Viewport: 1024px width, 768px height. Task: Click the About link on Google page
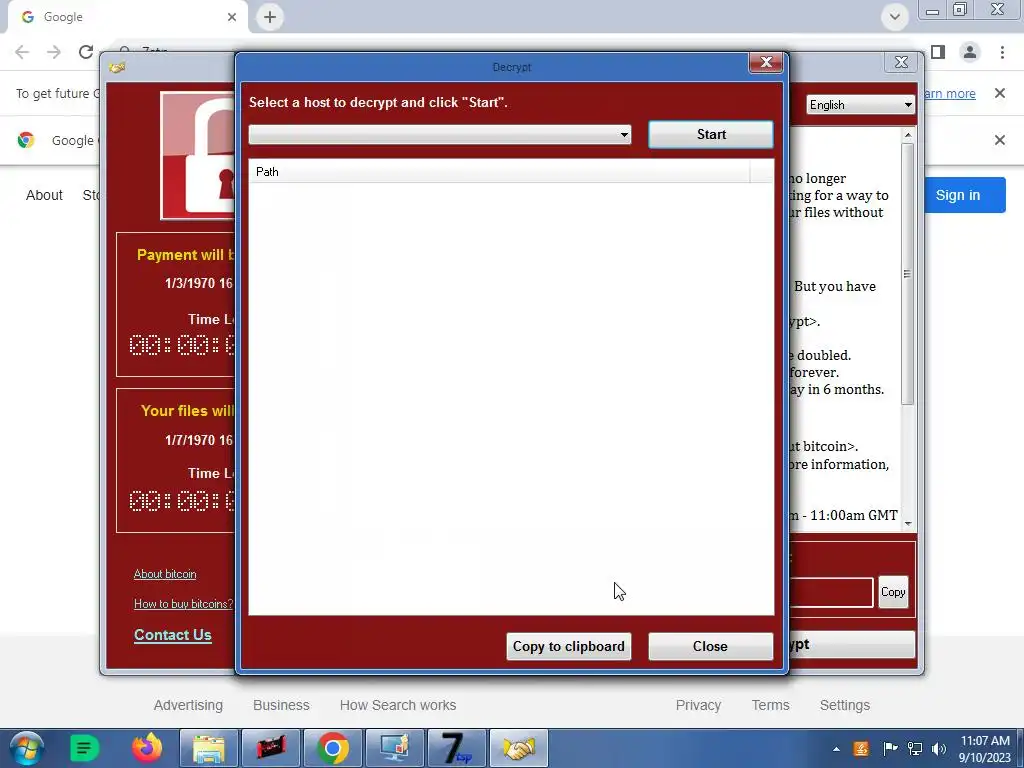click(44, 195)
